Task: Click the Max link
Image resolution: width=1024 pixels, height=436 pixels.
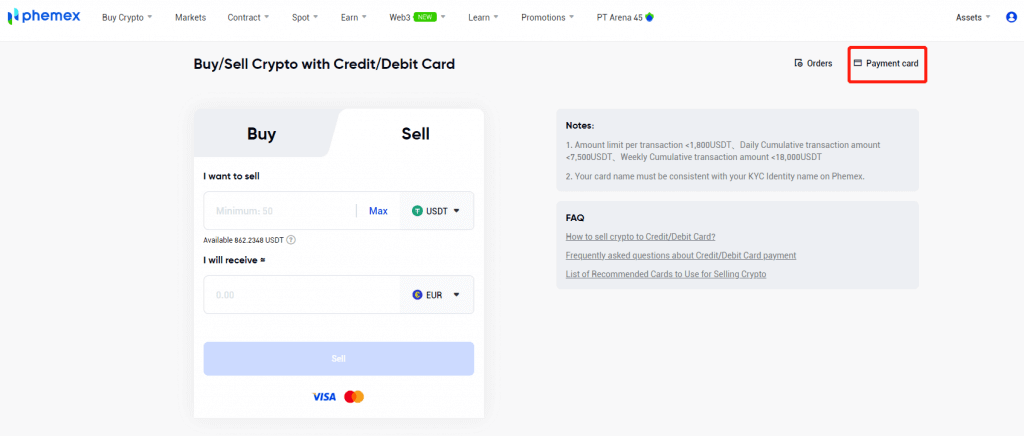Action: 378,211
